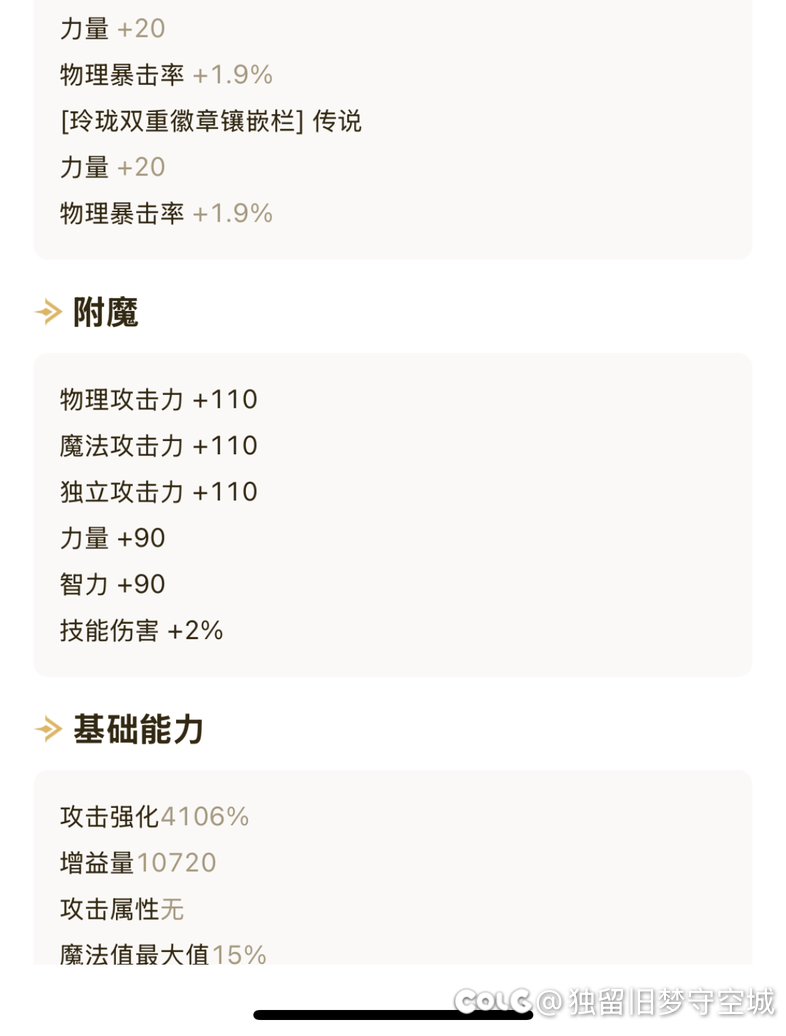This screenshot has height=1036, width=786.
Task: Select the 魔法攻击力 +110 row
Action: pos(159,446)
